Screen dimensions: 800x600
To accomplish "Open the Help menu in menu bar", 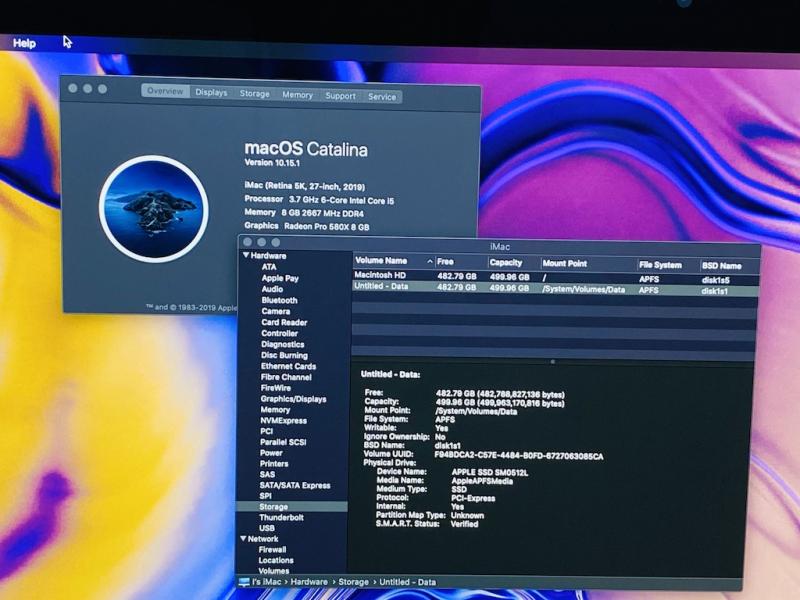I will (x=24, y=43).
